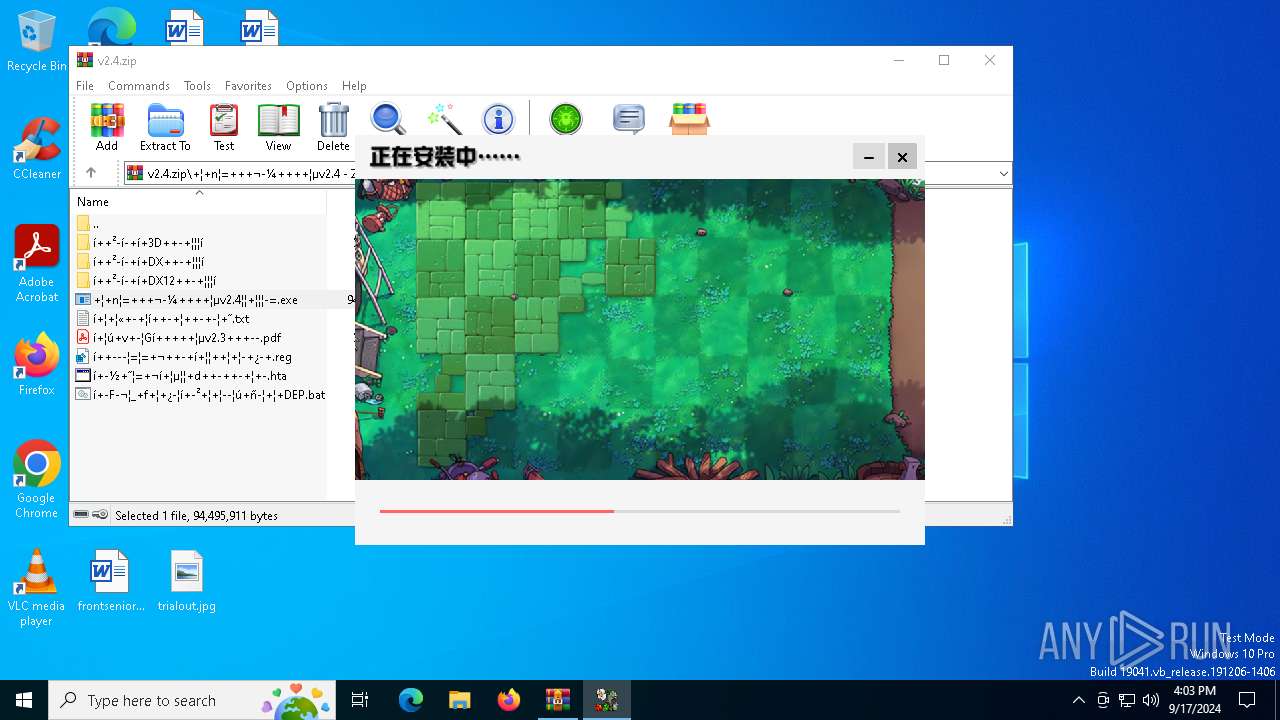The image size is (1280, 720).
Task: Show hidden system tray icons
Action: 1078,700
